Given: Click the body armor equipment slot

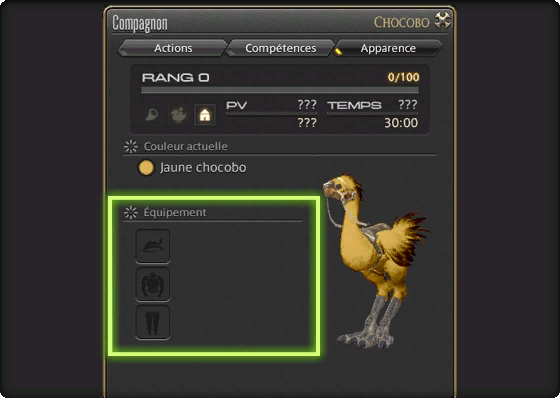Looking at the screenshot, I should tap(153, 285).
